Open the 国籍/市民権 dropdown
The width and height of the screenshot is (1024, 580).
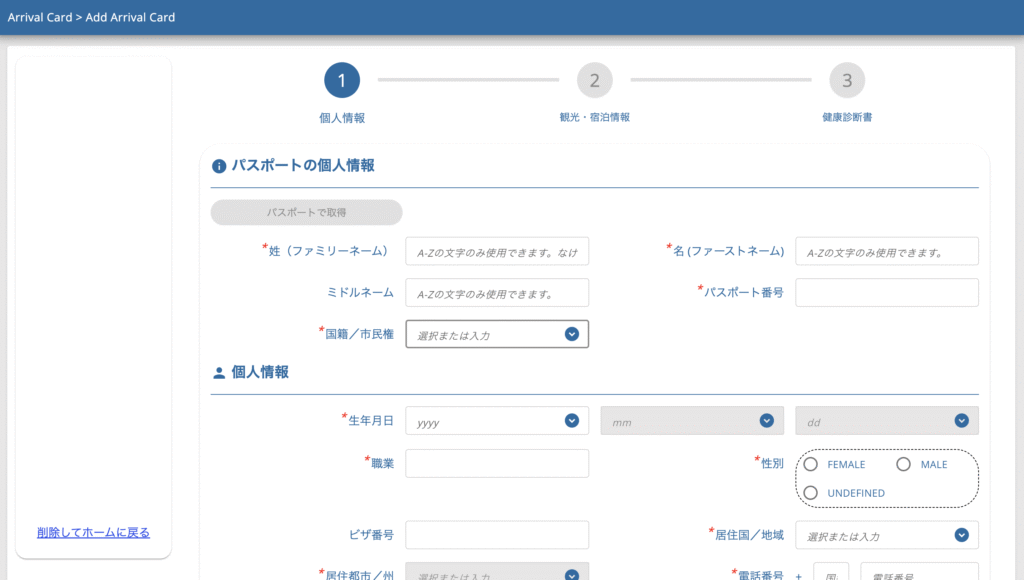497,334
